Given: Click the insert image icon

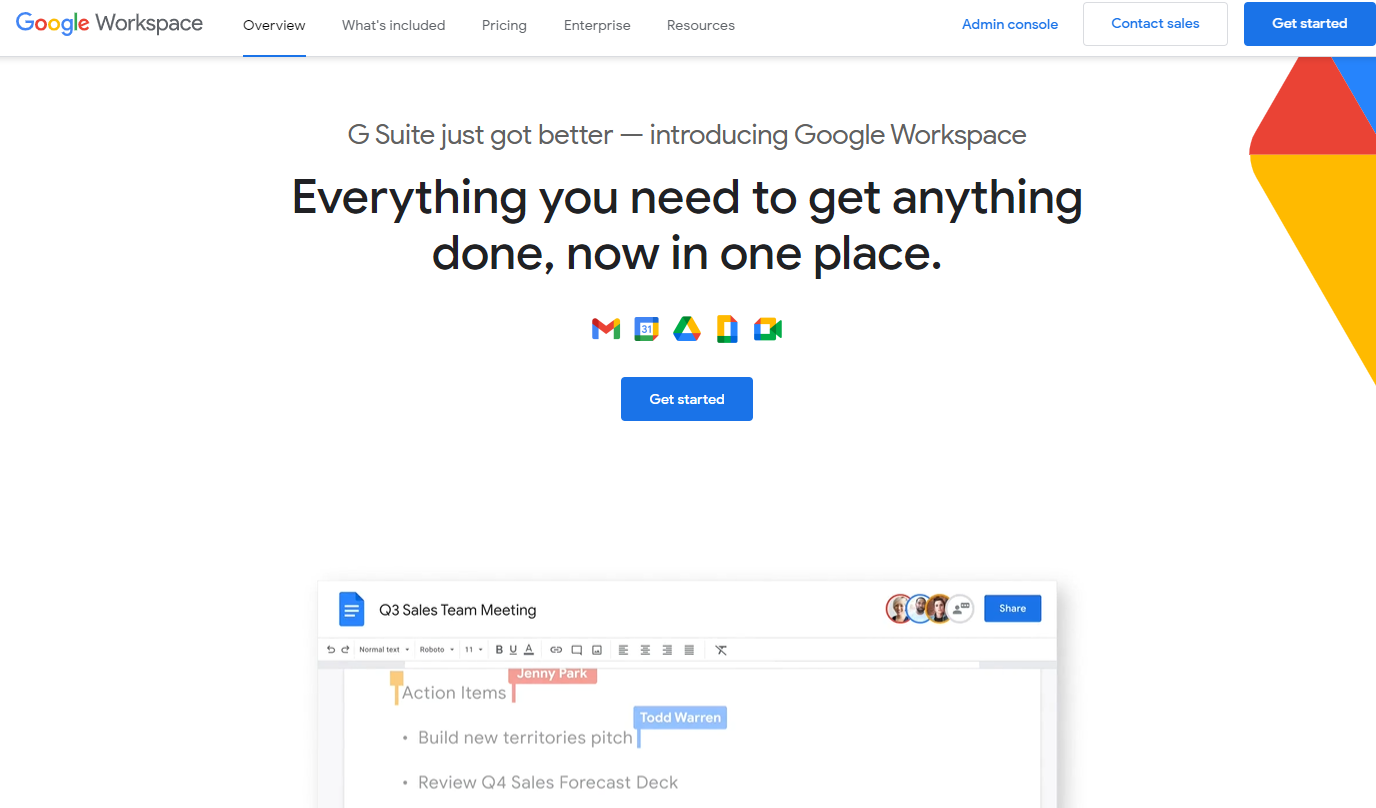Looking at the screenshot, I should pyautogui.click(x=597, y=650).
